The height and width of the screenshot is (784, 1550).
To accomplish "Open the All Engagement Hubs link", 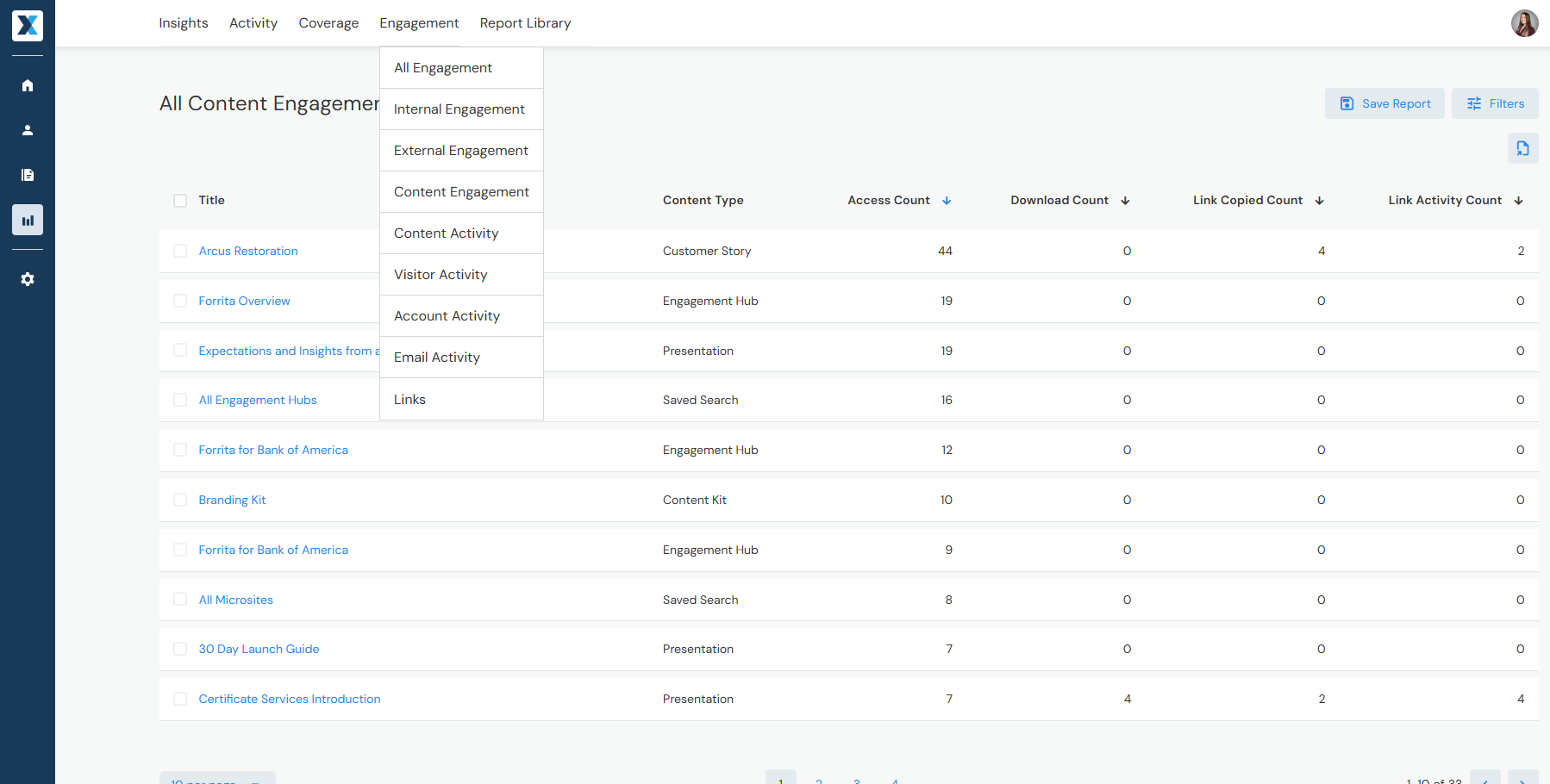I will click(258, 400).
